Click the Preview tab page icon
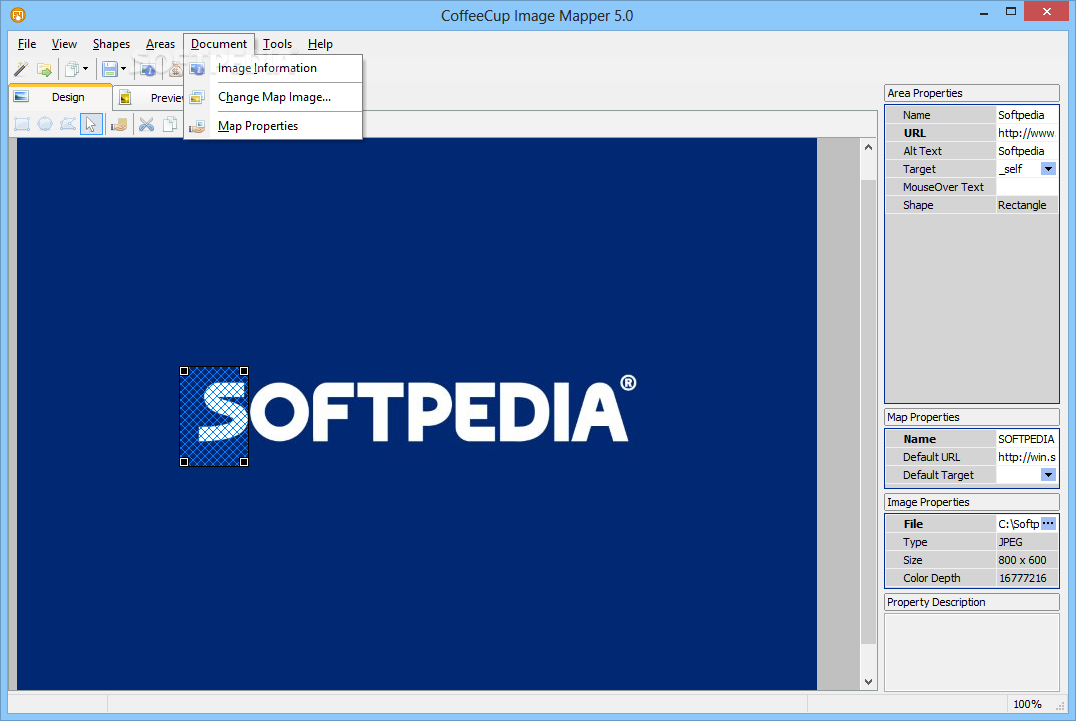1076x721 pixels. click(125, 98)
